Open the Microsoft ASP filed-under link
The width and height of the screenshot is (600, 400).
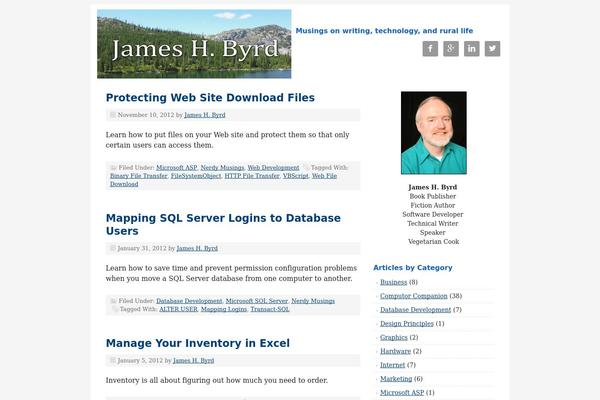[x=176, y=168]
